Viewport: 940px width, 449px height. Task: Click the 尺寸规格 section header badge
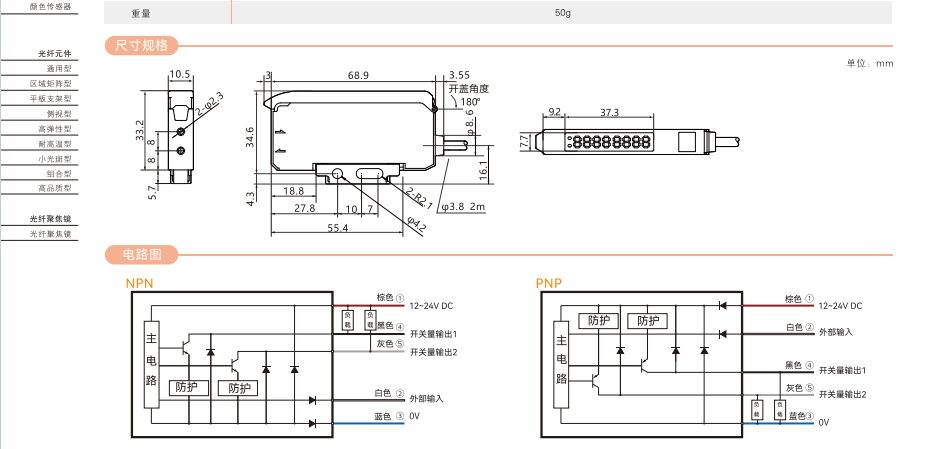(141, 45)
